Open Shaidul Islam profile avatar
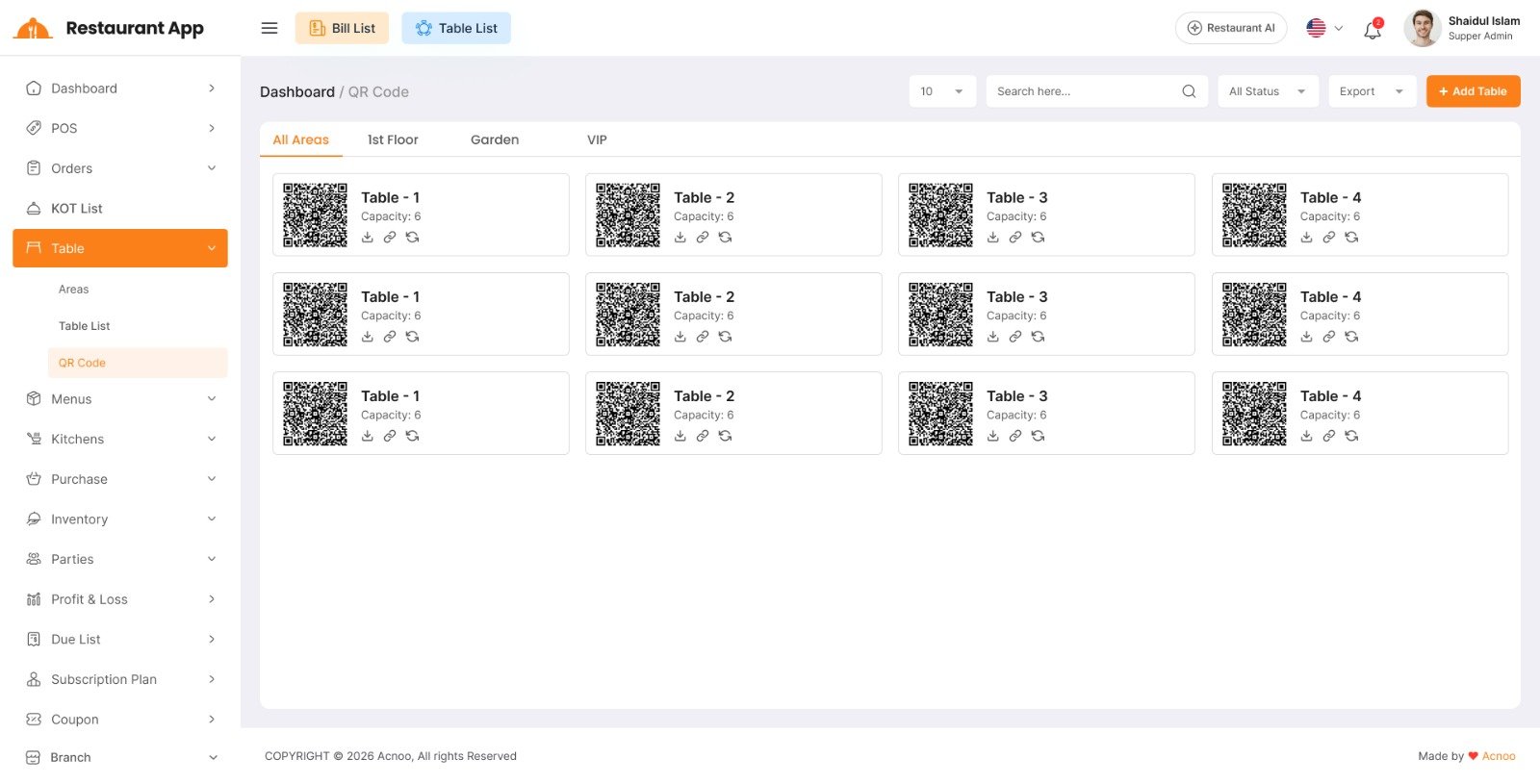1540x784 pixels. (1422, 28)
